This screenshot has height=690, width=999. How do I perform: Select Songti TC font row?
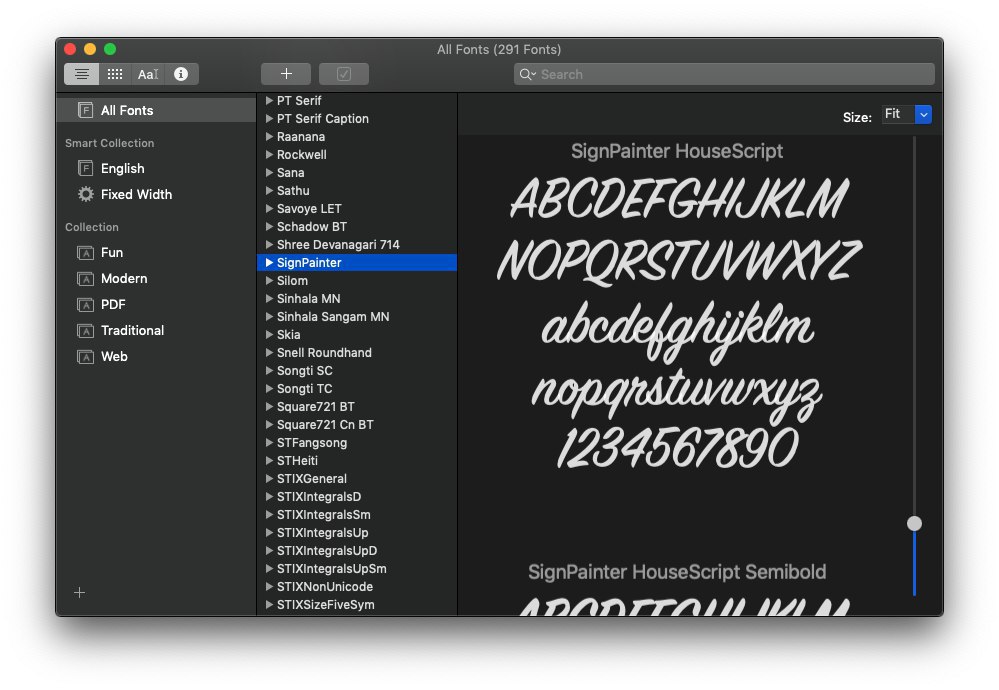tap(357, 389)
